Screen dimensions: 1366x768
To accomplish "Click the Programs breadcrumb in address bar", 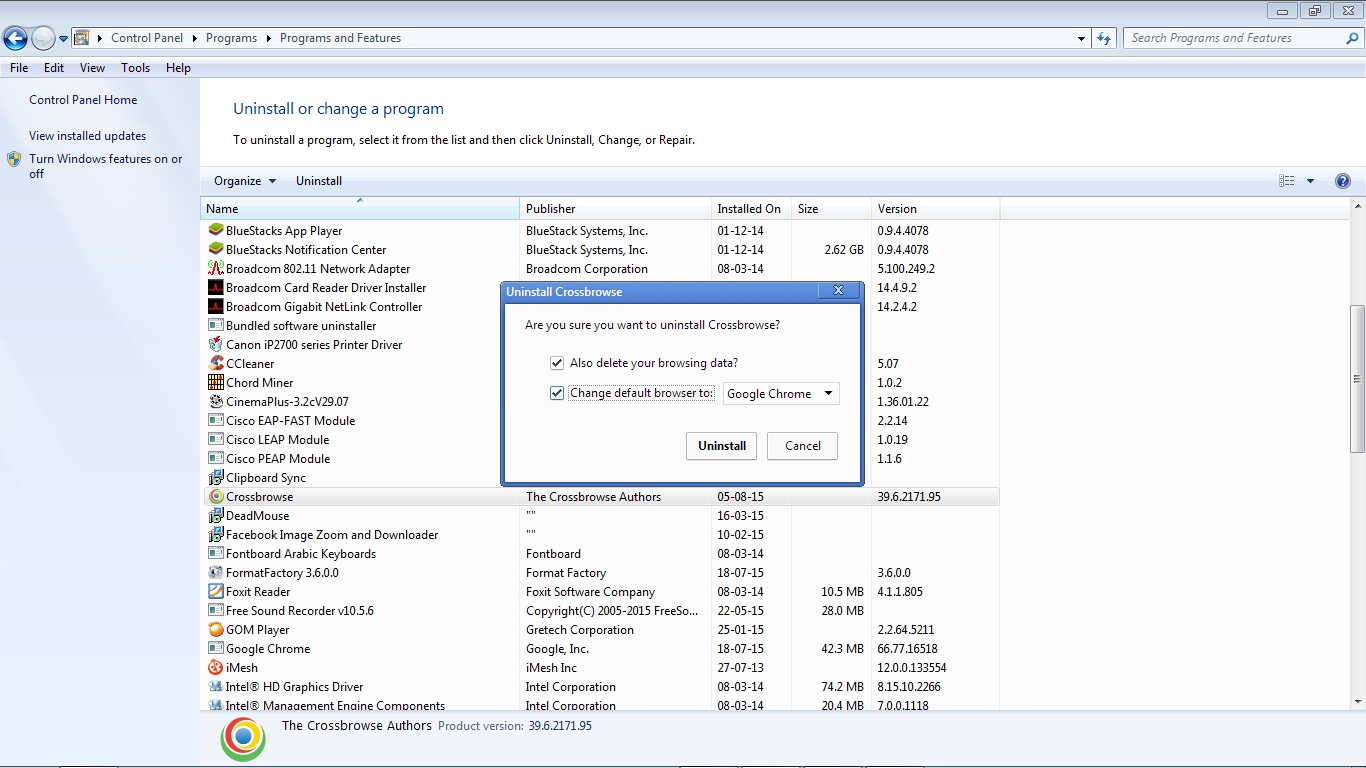I will tap(231, 38).
